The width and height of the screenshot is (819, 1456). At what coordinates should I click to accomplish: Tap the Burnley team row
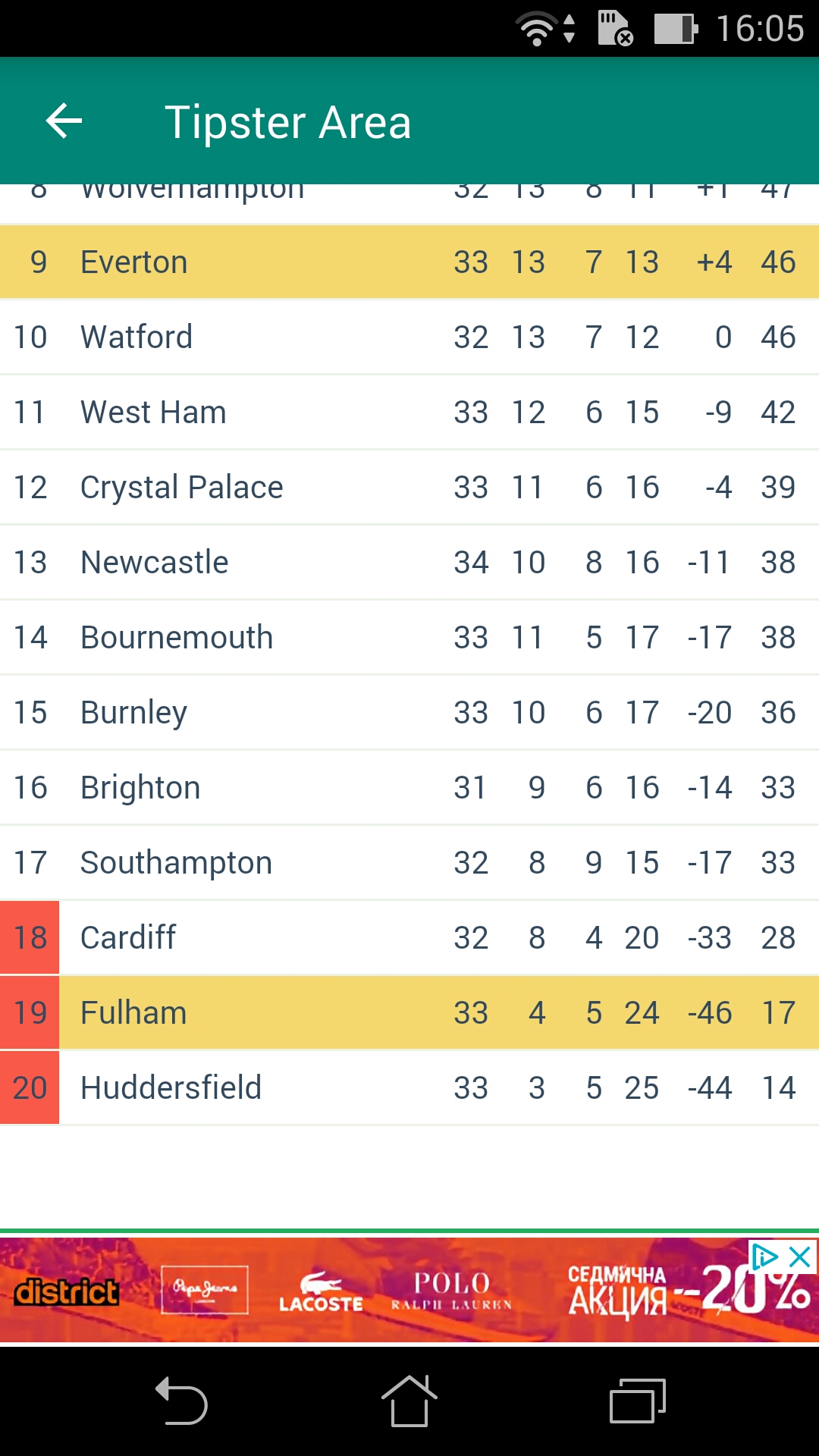pos(409,712)
